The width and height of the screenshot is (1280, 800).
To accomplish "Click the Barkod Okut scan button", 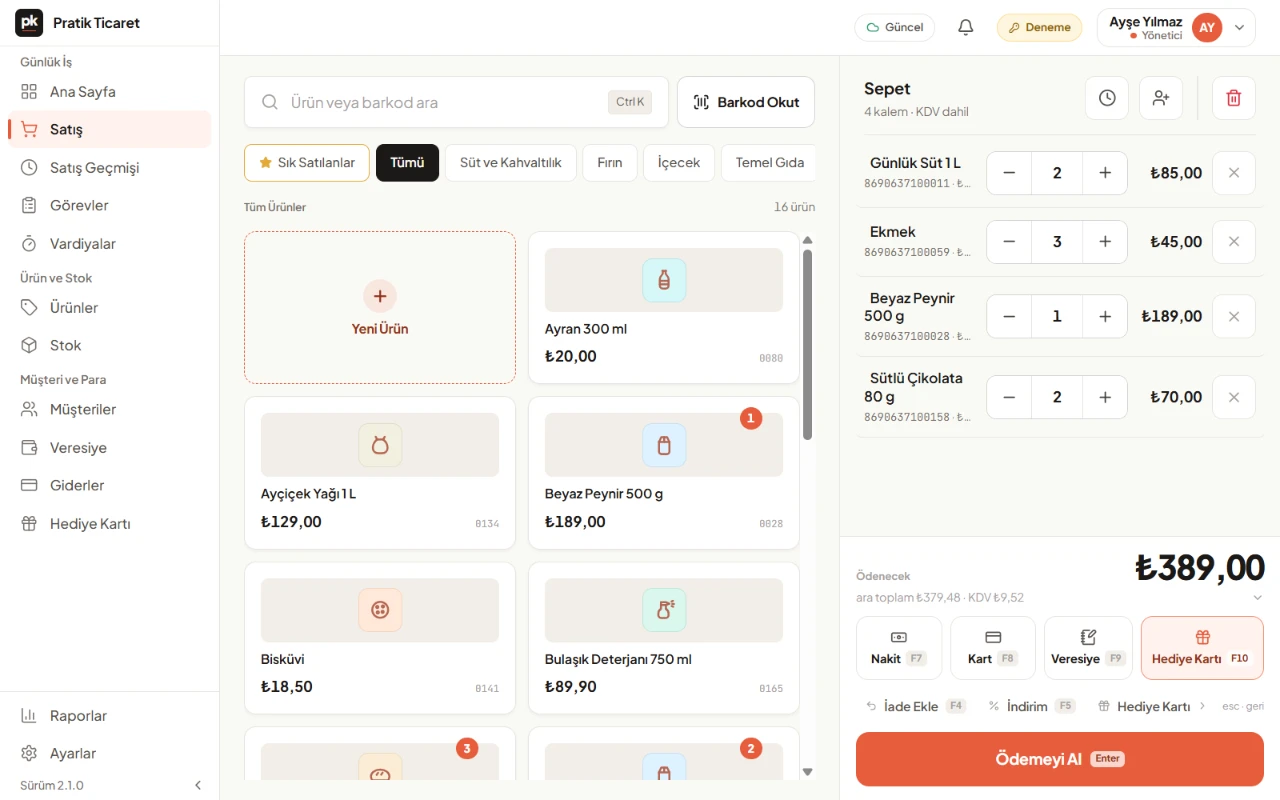I will [x=746, y=102].
